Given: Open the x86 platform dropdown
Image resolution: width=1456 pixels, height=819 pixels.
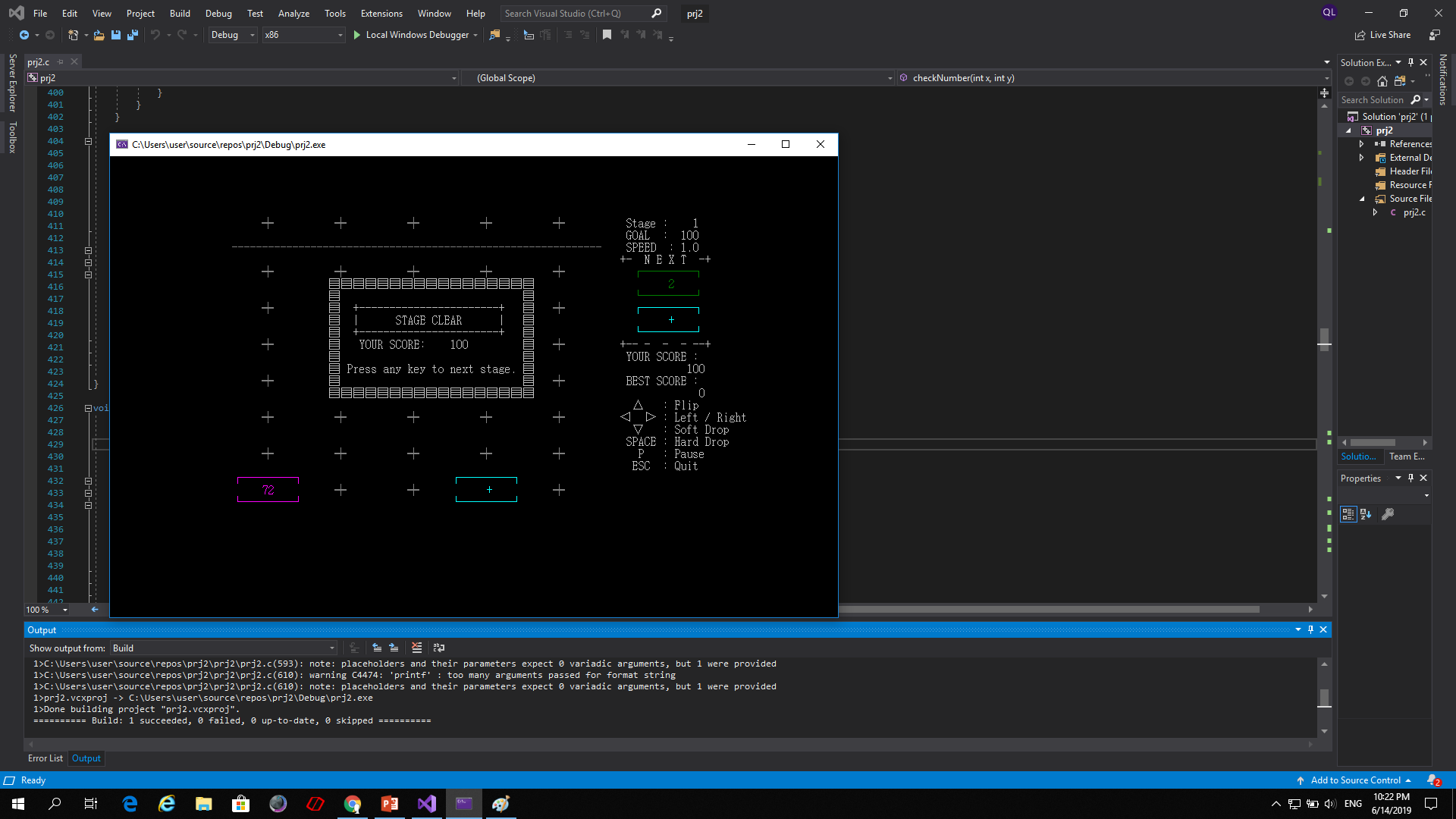Looking at the screenshot, I should click(303, 35).
